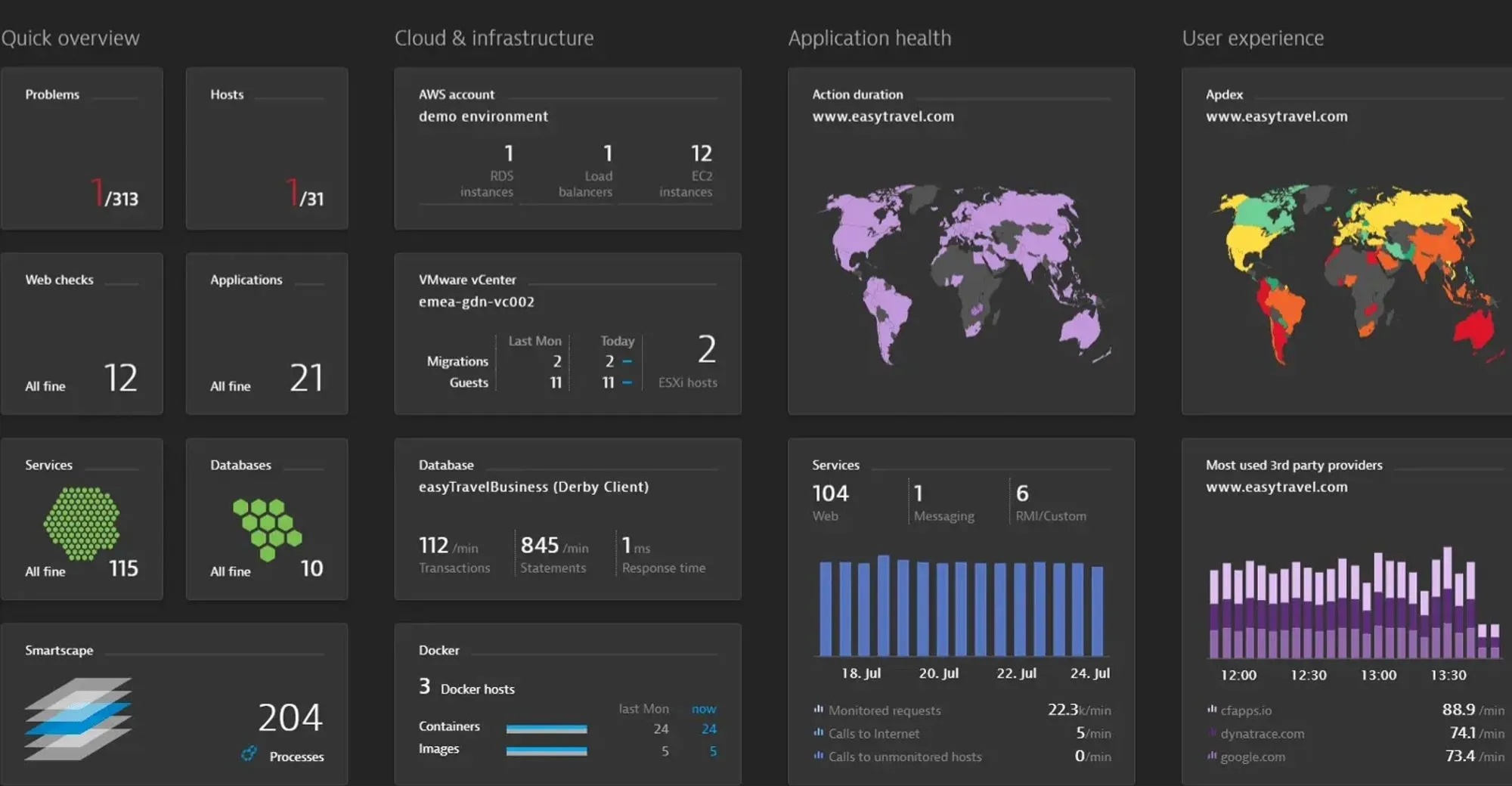The height and width of the screenshot is (786, 1512).
Task: Click the demo environment AWS name
Action: coord(483,116)
